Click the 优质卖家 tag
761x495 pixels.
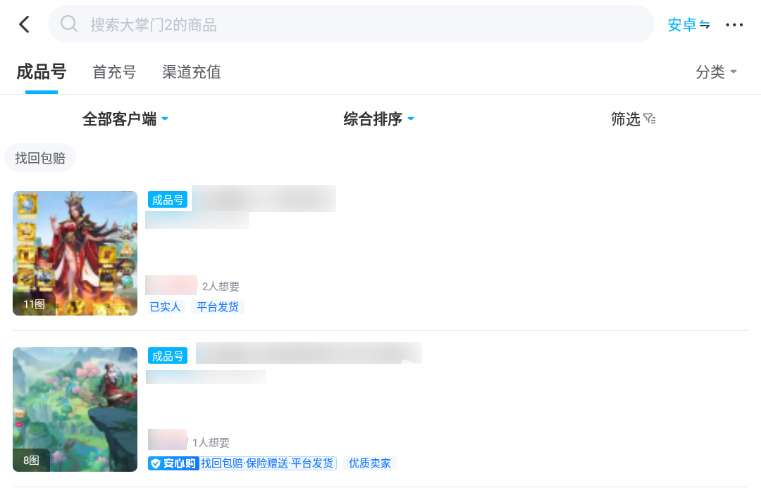(x=370, y=463)
